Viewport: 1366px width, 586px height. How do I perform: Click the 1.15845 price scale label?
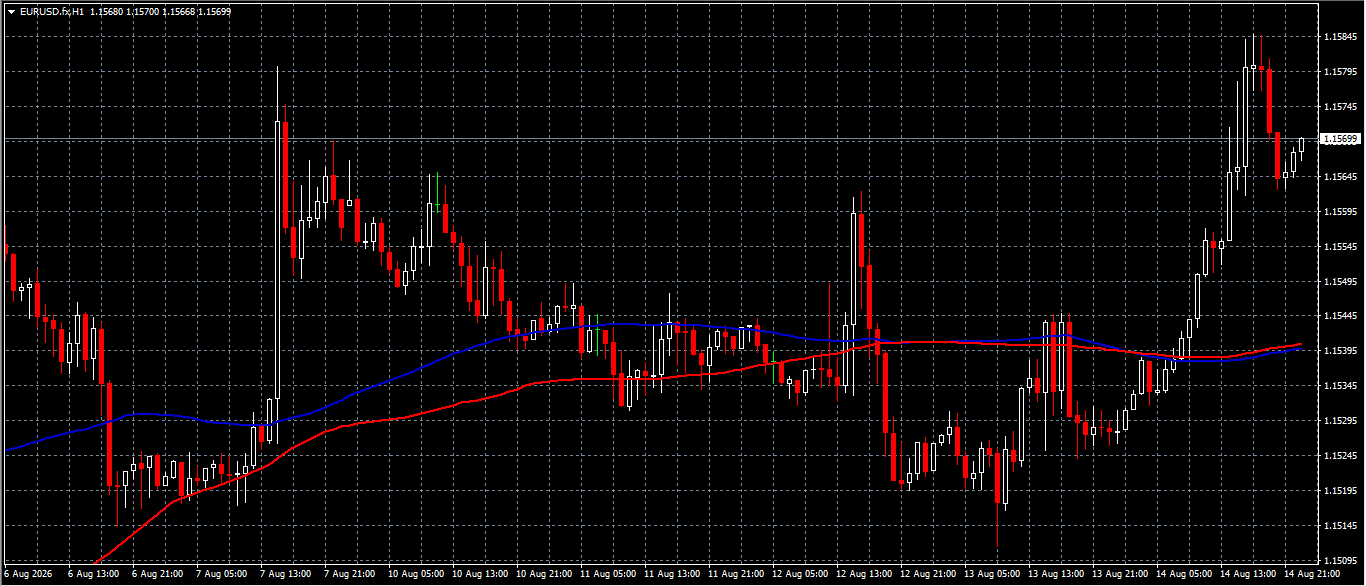tap(1339, 37)
